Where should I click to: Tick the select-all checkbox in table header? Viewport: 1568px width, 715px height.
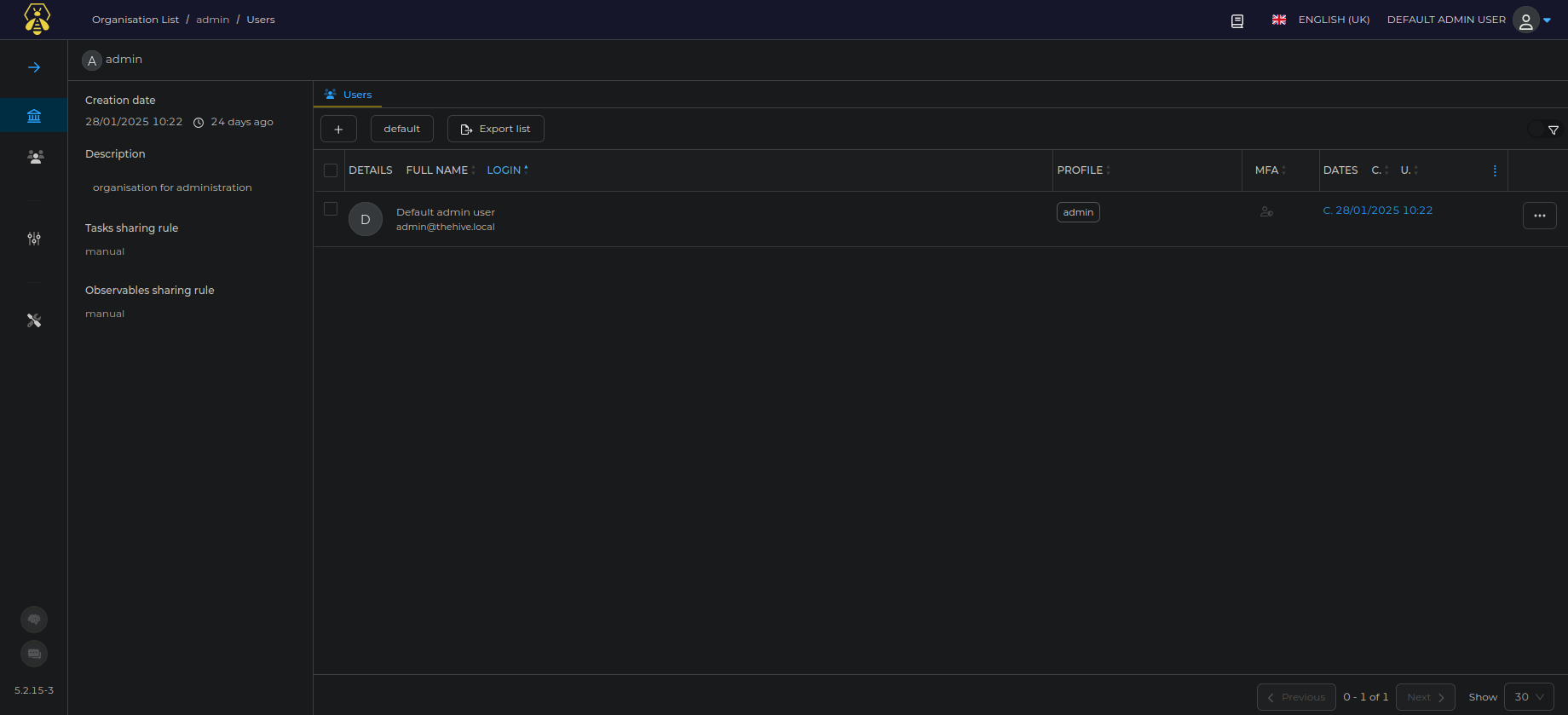tap(331, 170)
